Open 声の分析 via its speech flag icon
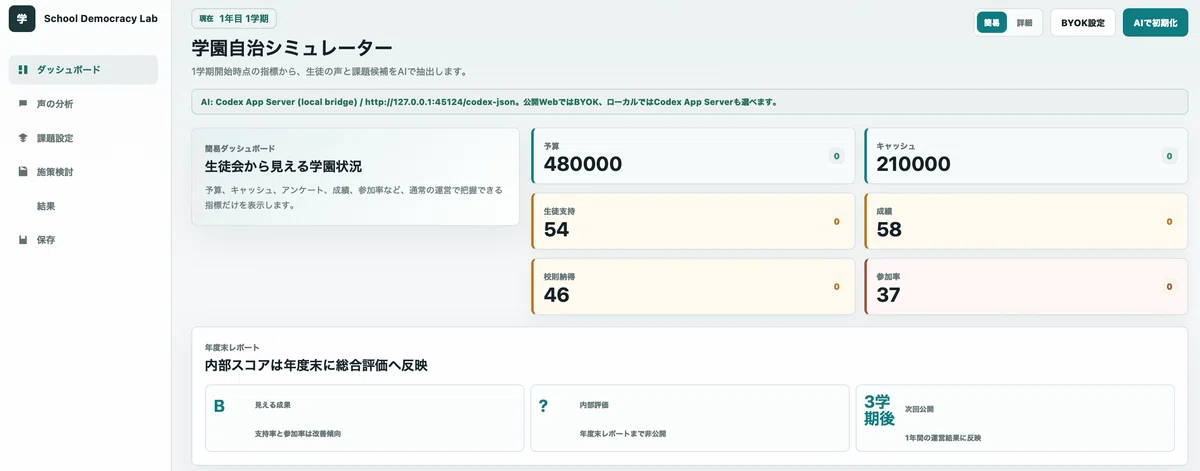The width and height of the screenshot is (1200, 471). [23, 104]
